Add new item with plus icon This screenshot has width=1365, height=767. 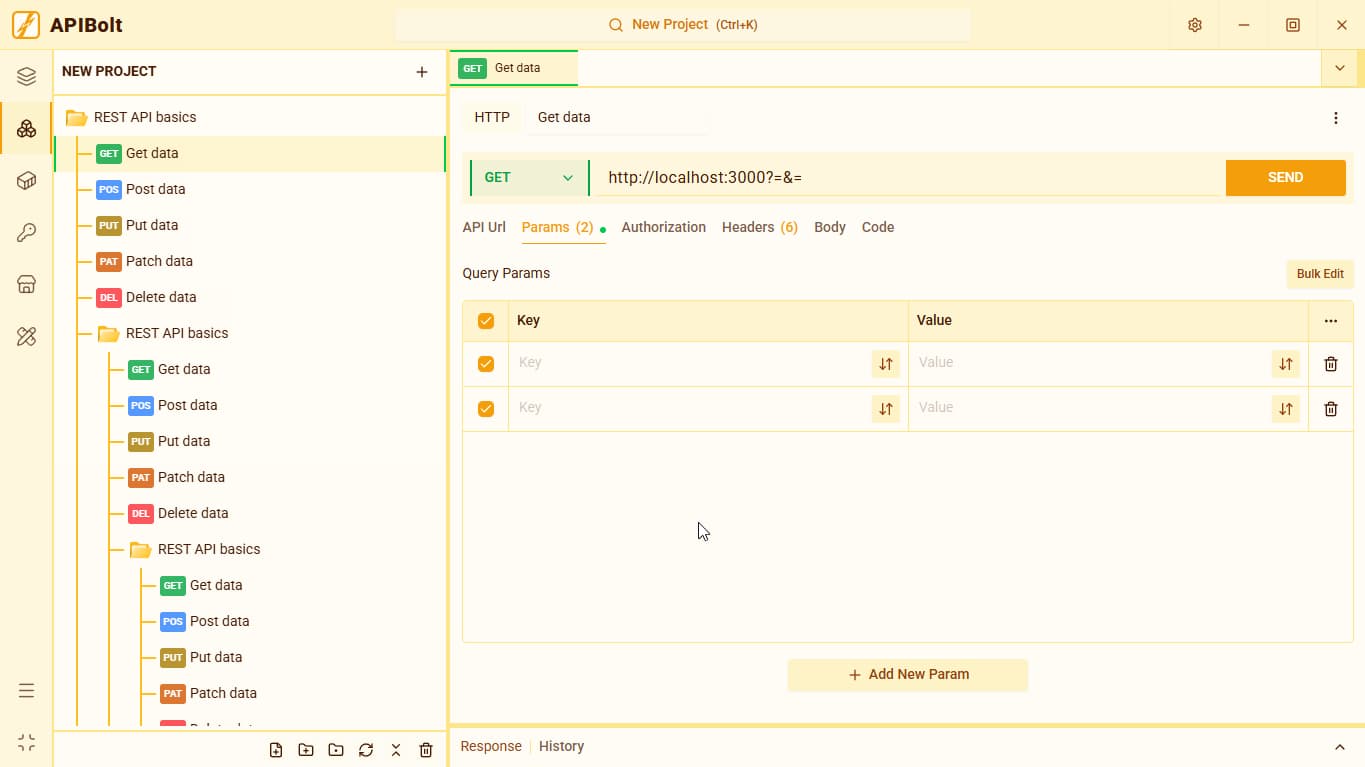(x=422, y=72)
